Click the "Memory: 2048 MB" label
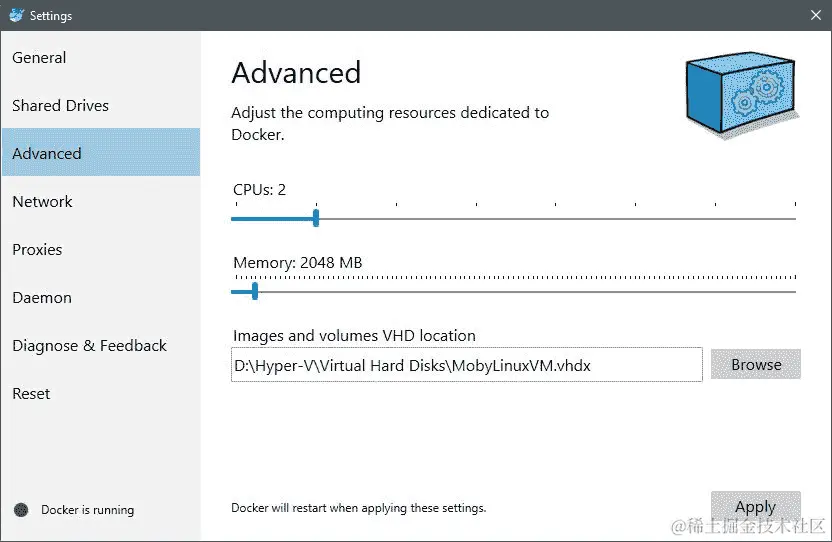This screenshot has height=542, width=832. click(x=297, y=263)
